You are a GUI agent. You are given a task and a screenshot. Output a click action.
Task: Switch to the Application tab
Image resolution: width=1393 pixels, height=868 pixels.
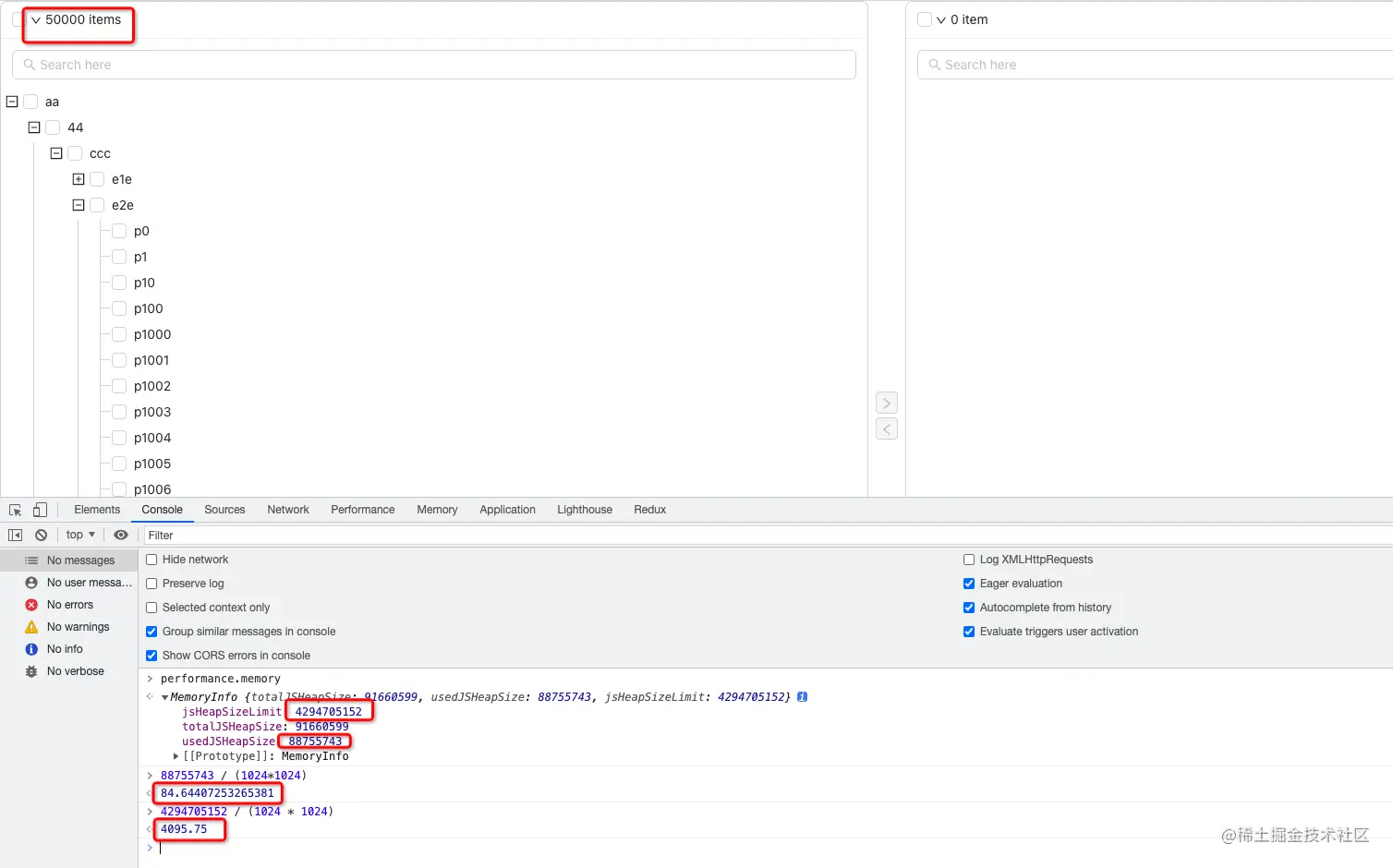(x=507, y=510)
